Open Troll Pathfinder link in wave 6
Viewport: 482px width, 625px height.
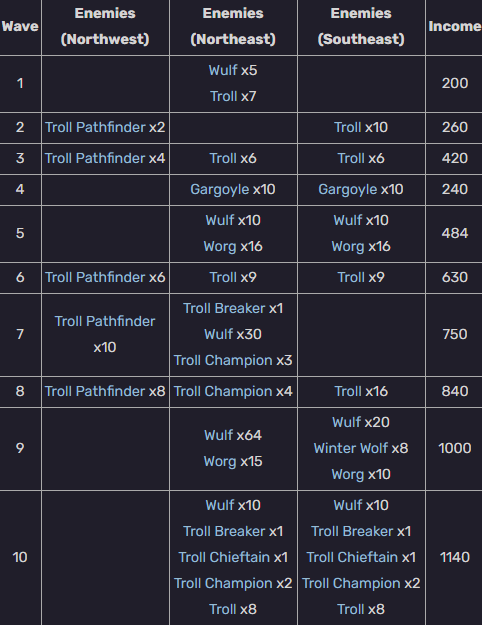95,277
